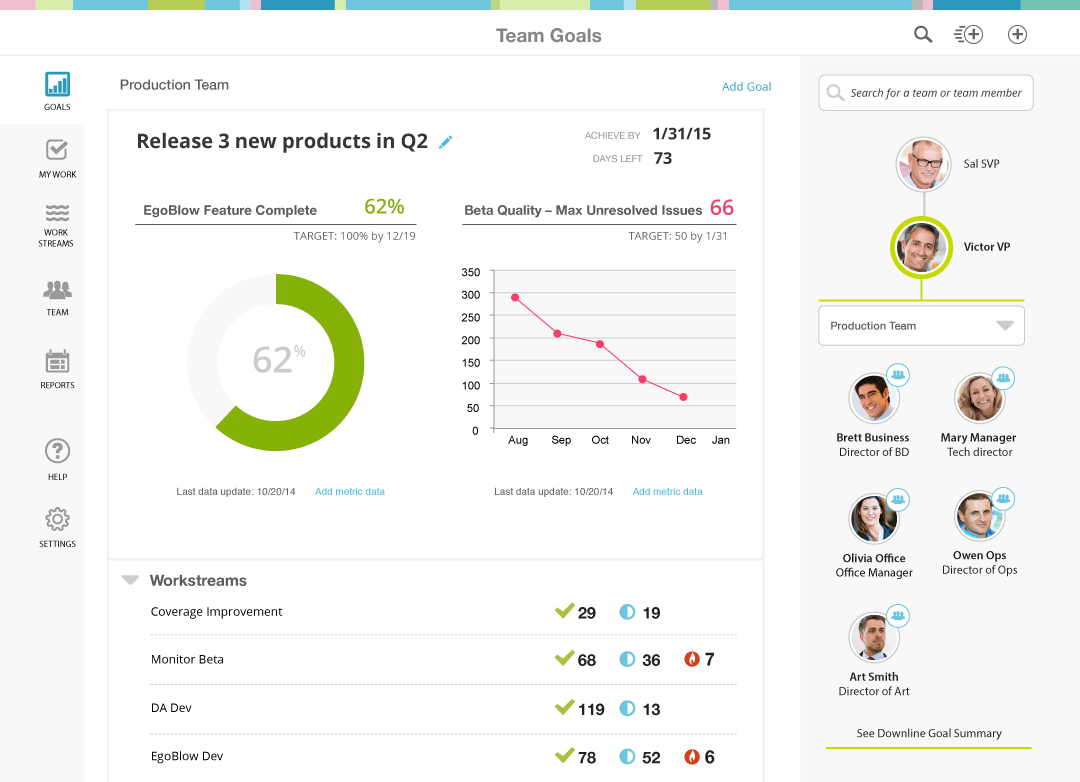Image resolution: width=1080 pixels, height=782 pixels.
Task: Edit the Release 3 new products goal title
Action: [x=444, y=142]
